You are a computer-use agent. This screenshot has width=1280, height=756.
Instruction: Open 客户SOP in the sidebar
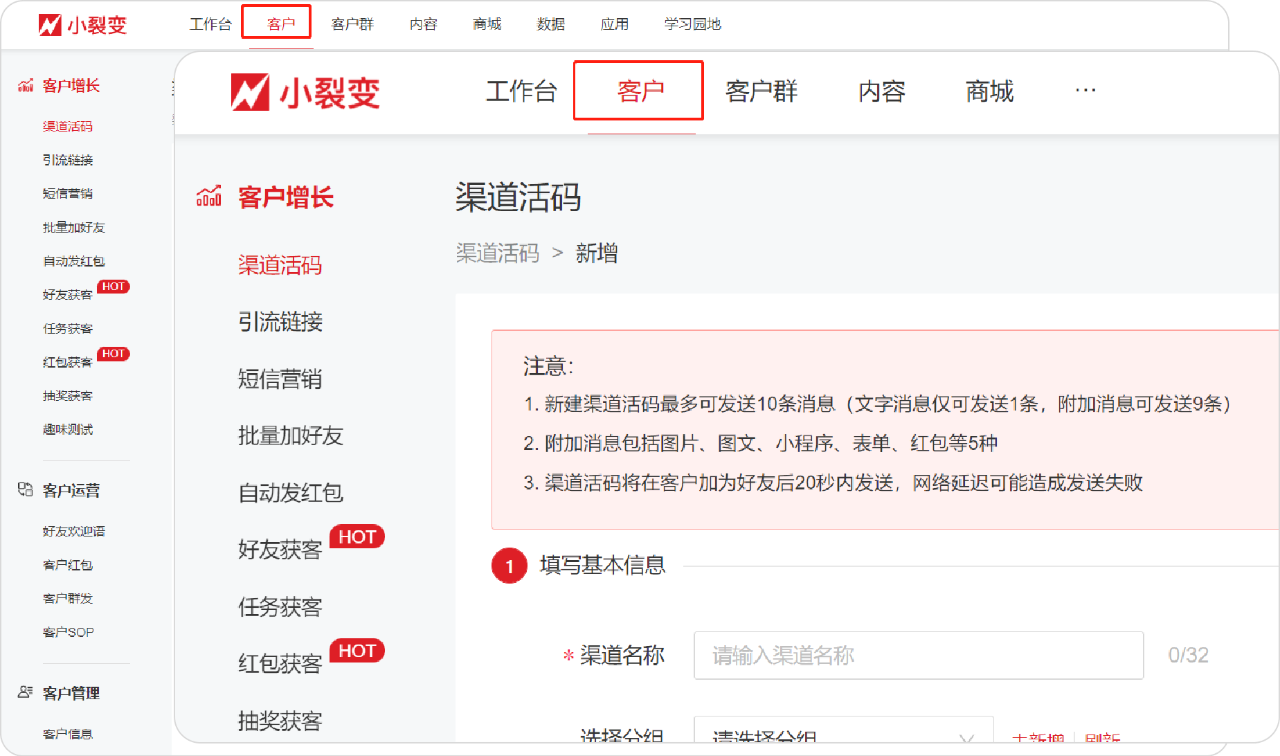(x=68, y=632)
